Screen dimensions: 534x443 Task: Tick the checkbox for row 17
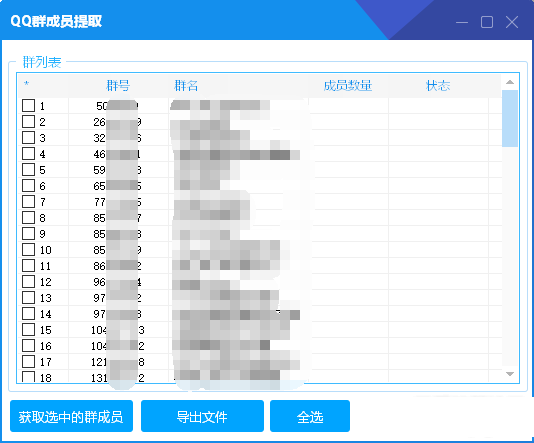tap(28, 362)
